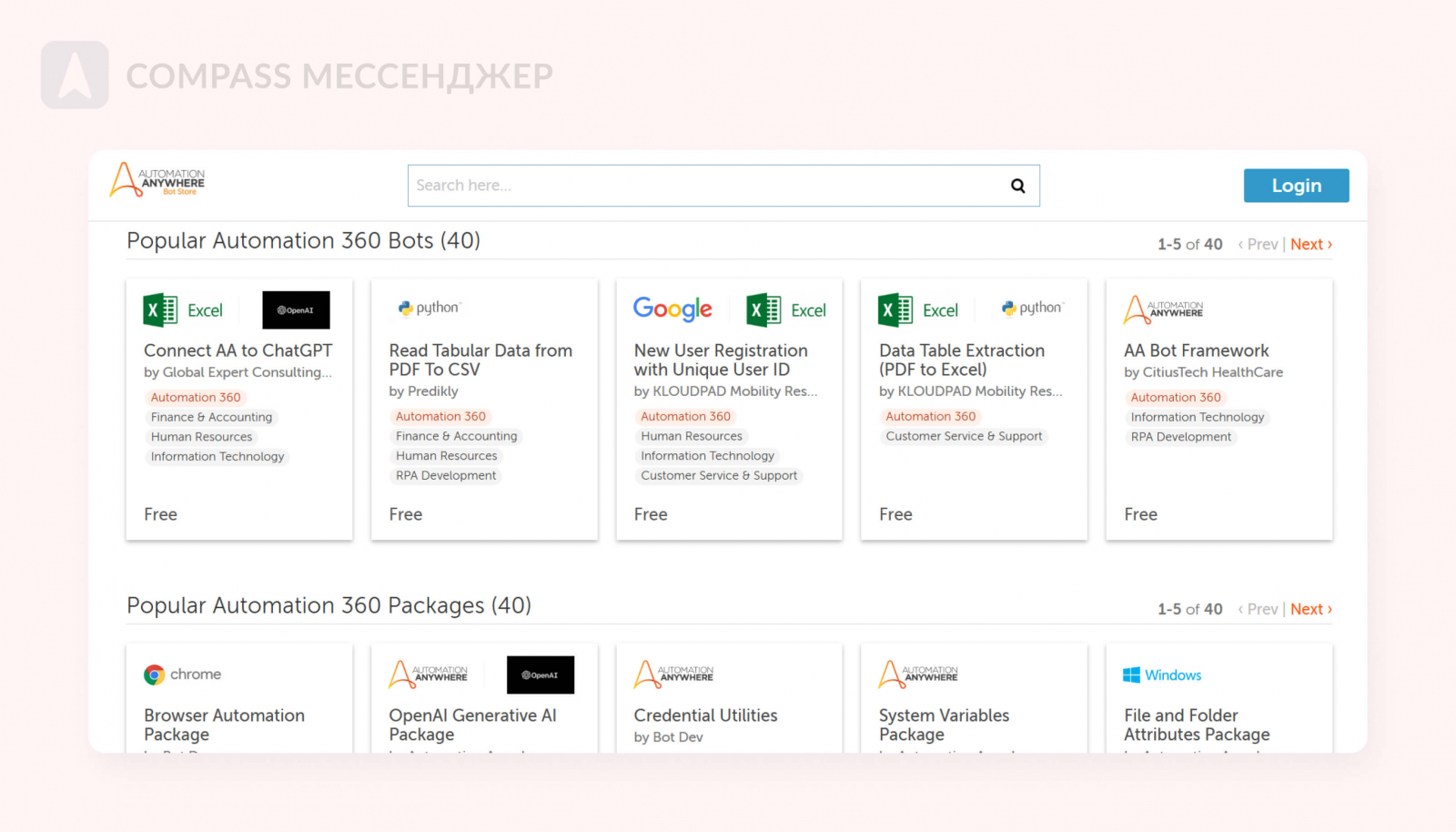1456x832 pixels.
Task: Click the python logo on Data Table Extraction card
Action: click(1032, 308)
